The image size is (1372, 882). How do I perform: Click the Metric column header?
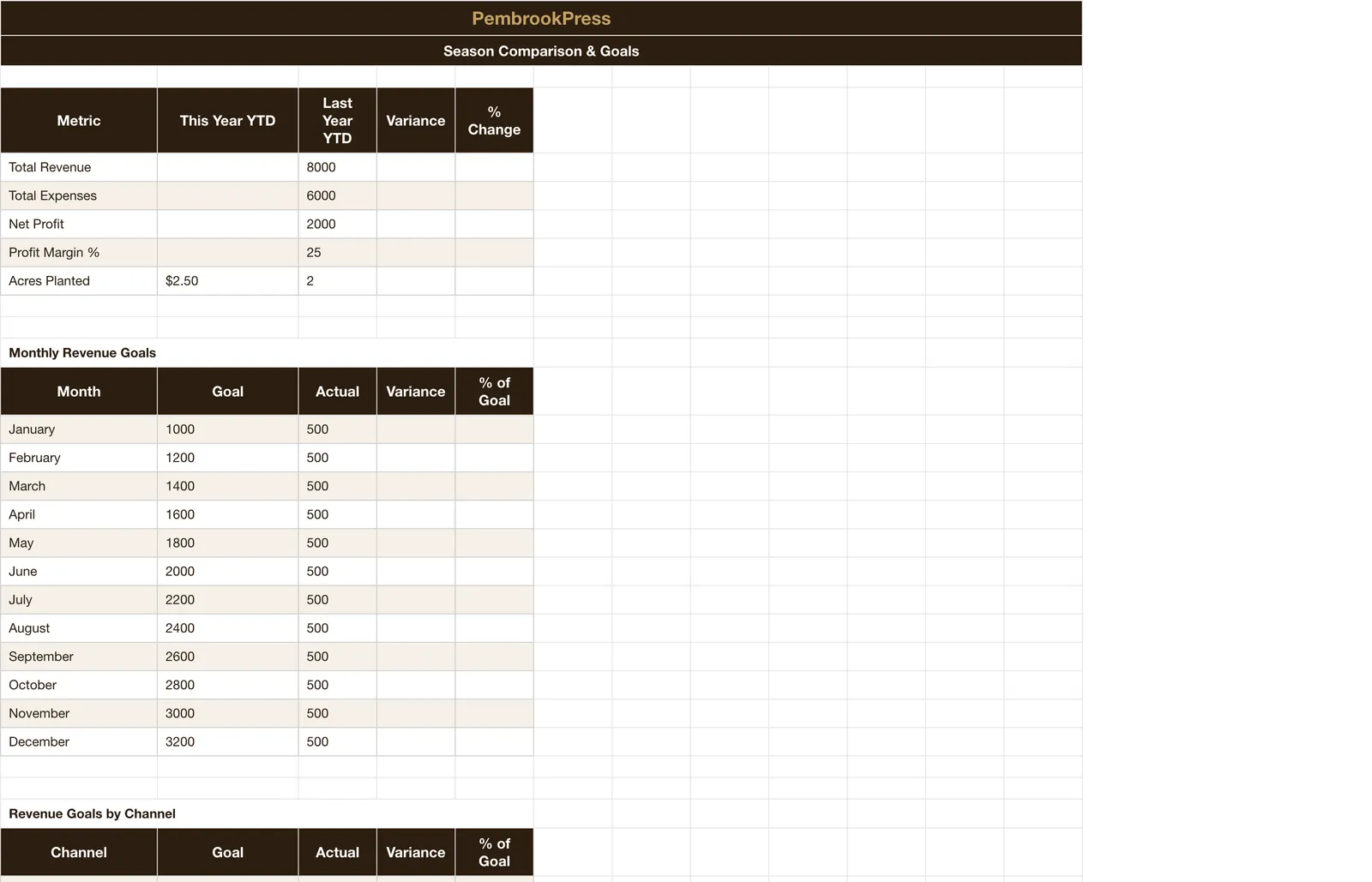(79, 121)
